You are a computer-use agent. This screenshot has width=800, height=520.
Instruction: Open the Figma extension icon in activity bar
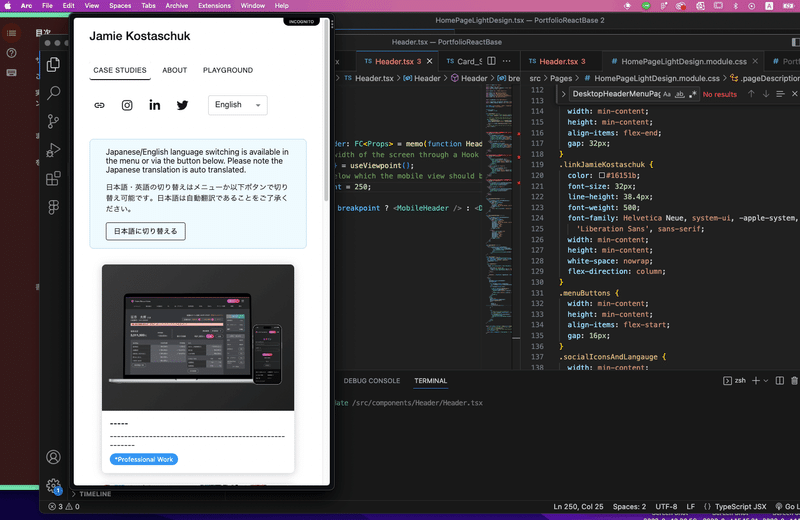click(53, 207)
